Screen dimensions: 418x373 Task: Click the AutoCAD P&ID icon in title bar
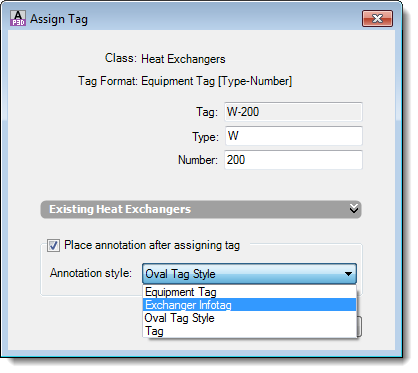[x=18, y=18]
